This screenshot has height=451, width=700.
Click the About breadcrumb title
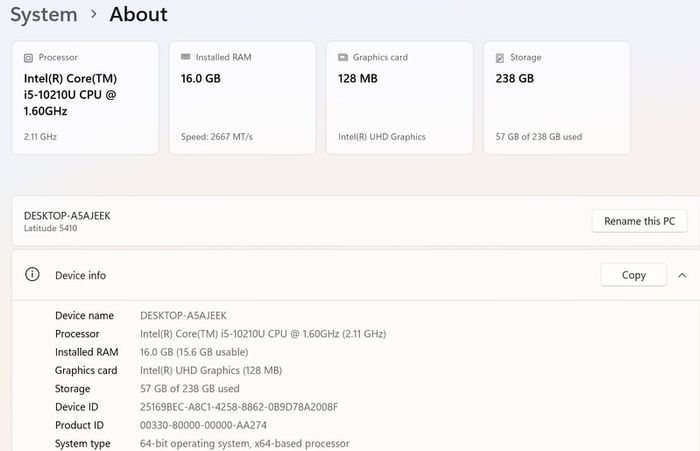[x=138, y=14]
